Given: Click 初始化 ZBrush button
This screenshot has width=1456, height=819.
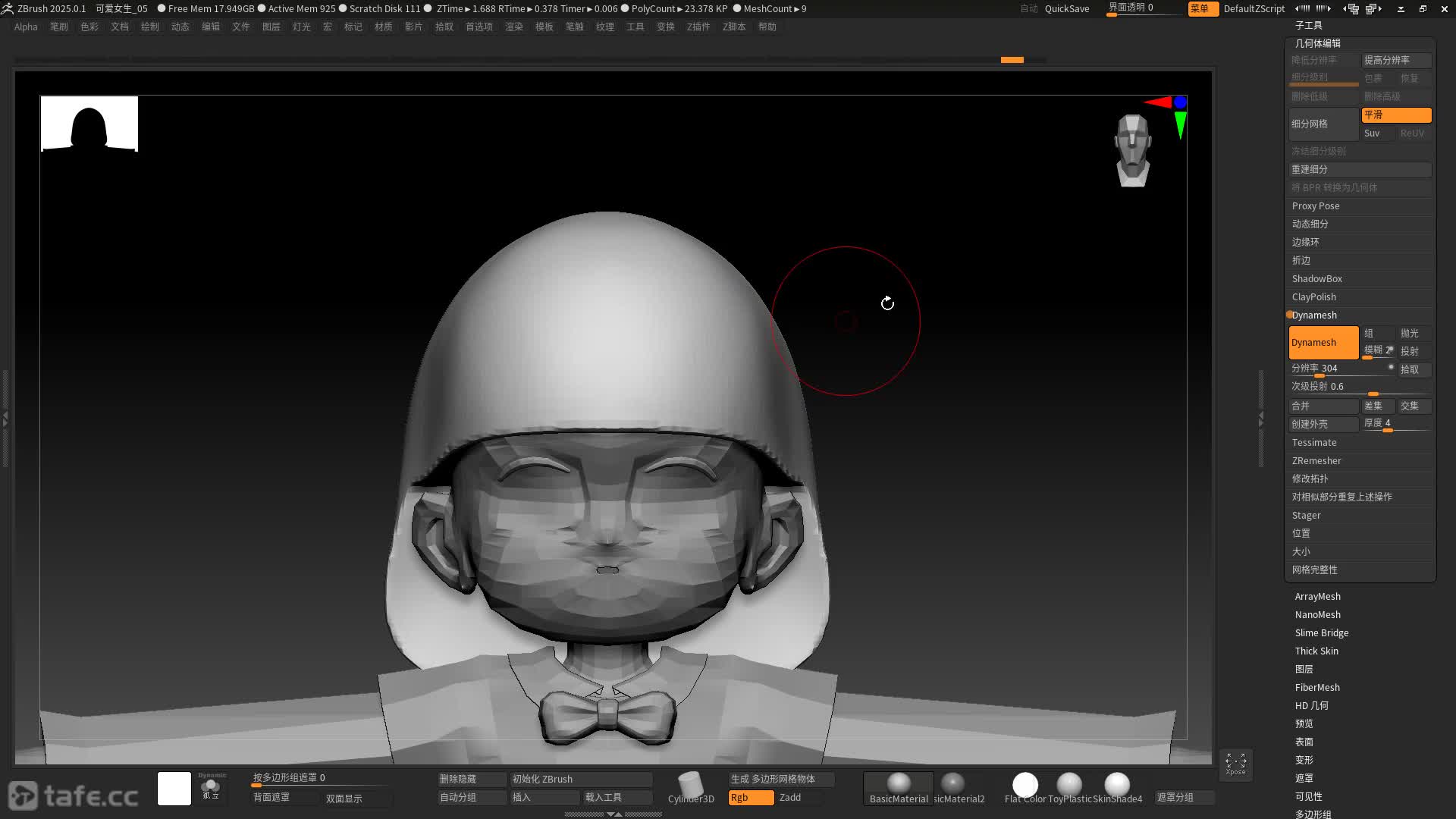Looking at the screenshot, I should tap(581, 780).
